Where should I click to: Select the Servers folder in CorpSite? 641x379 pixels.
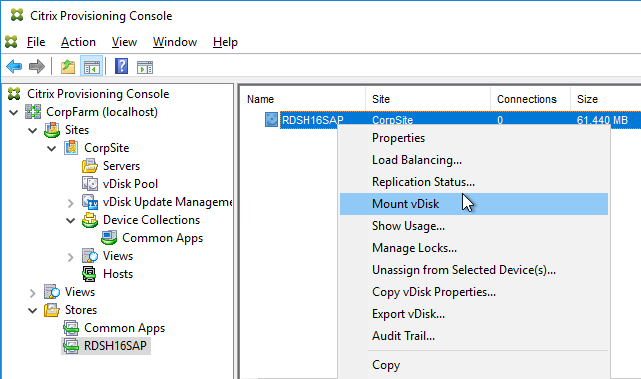click(x=121, y=166)
